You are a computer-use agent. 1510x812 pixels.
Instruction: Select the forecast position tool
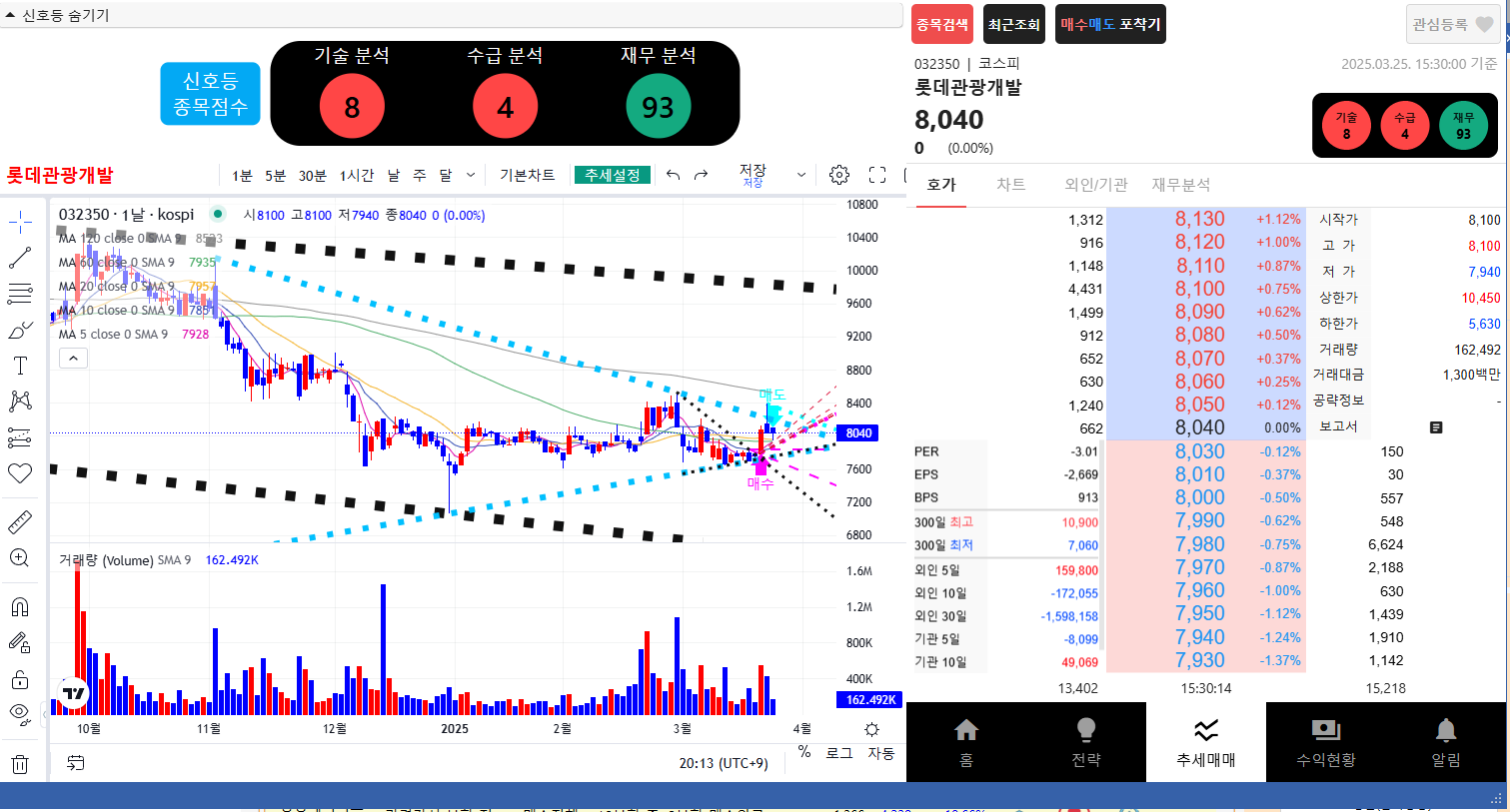20,437
